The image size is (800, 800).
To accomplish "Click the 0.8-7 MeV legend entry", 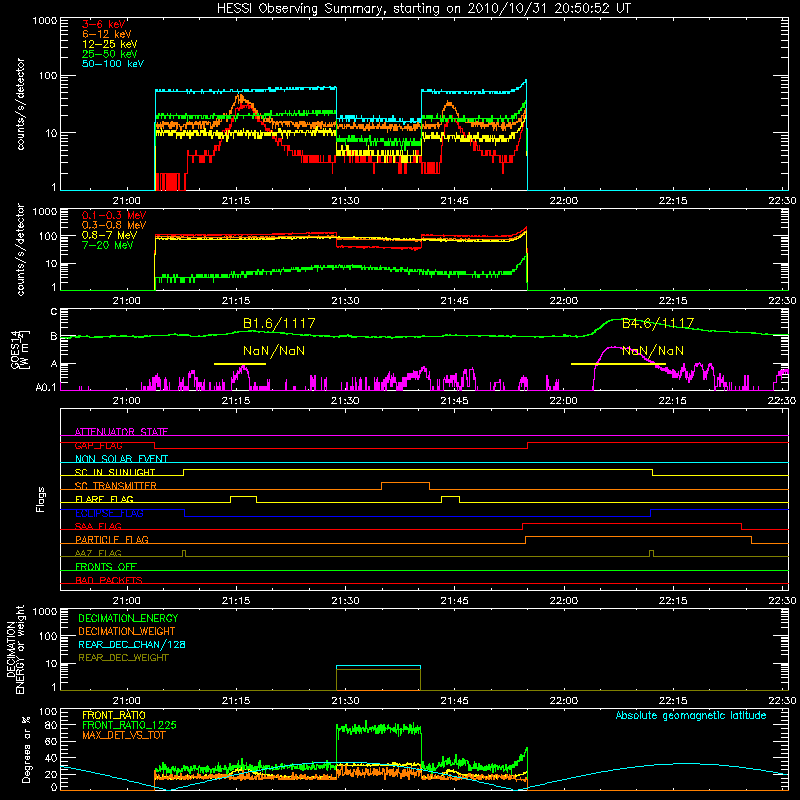I will pos(109,235).
